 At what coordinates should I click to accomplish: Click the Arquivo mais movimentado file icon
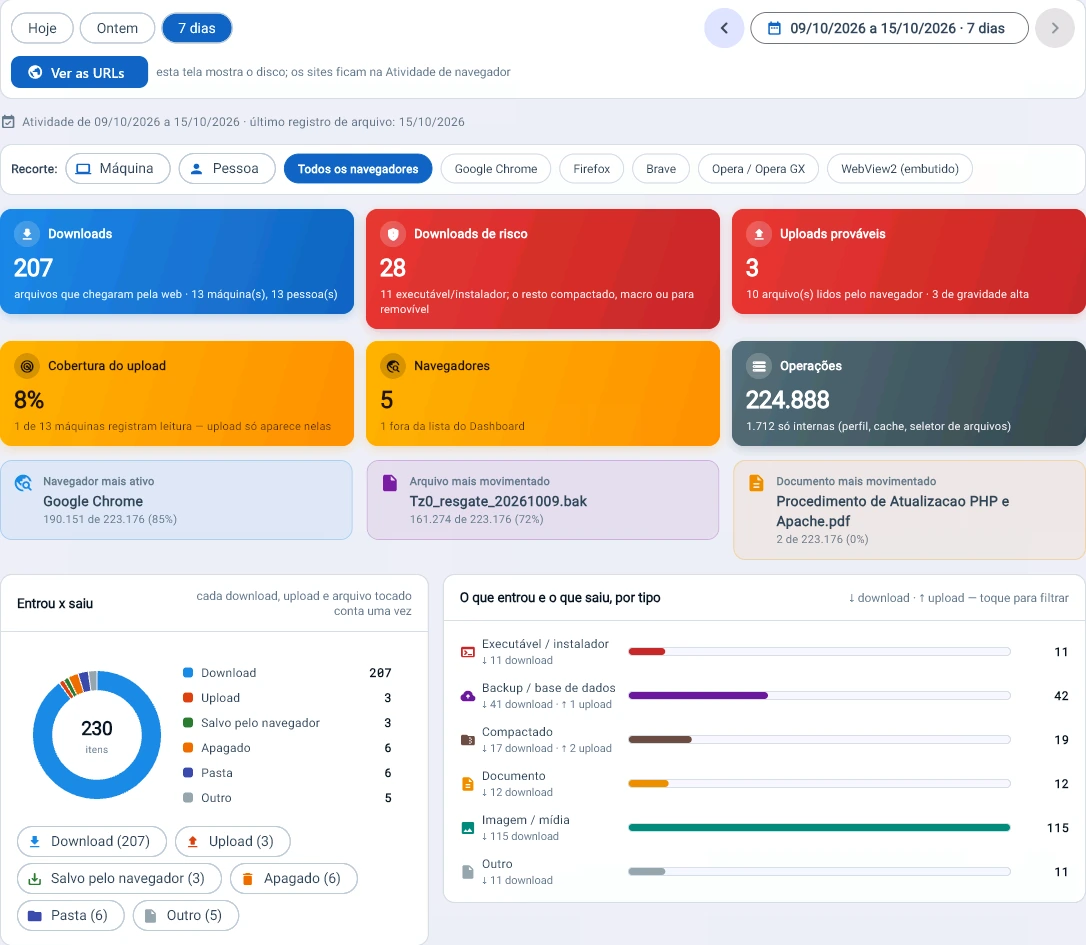pyautogui.click(x=390, y=483)
